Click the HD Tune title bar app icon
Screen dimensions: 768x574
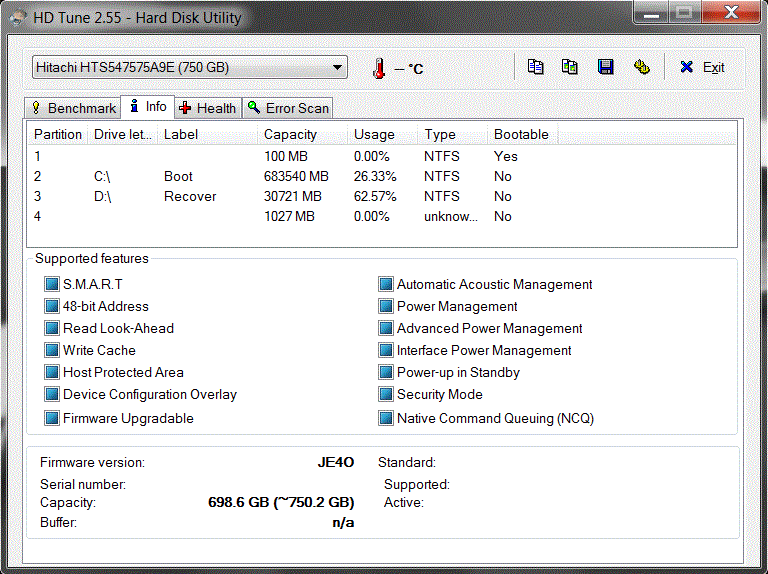pos(18,18)
